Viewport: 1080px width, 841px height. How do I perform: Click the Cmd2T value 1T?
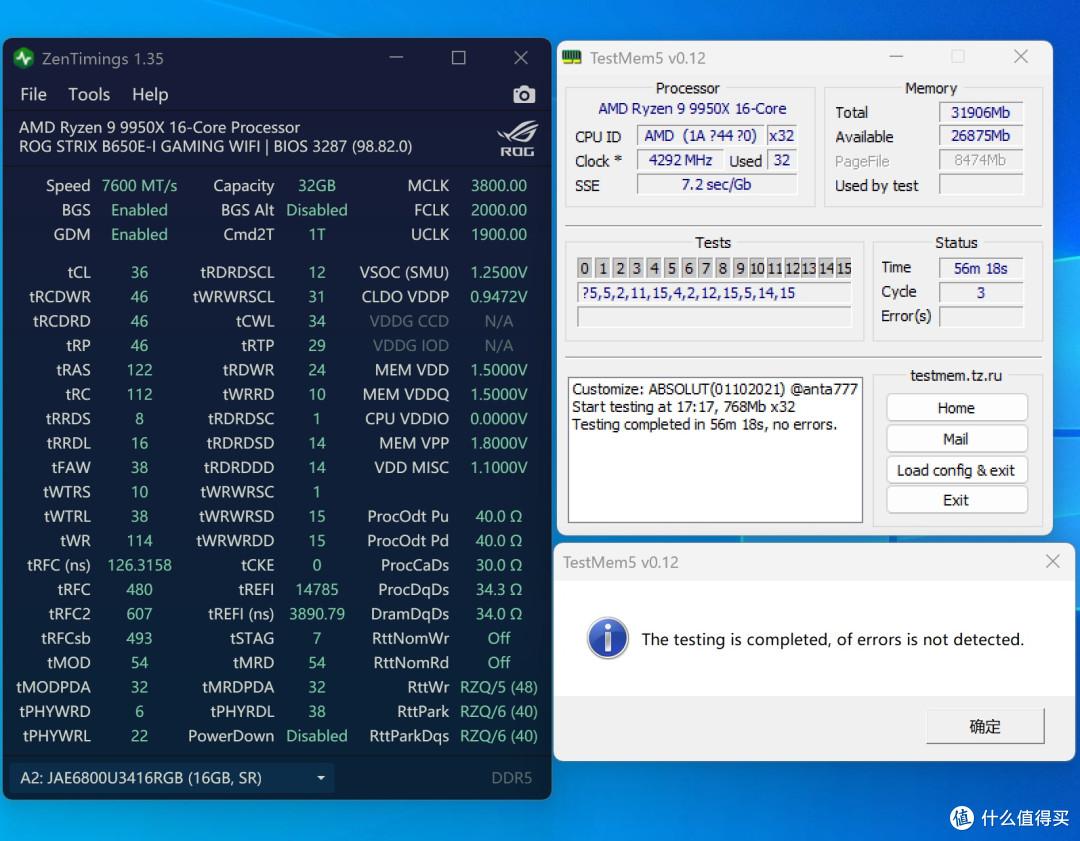pyautogui.click(x=317, y=234)
